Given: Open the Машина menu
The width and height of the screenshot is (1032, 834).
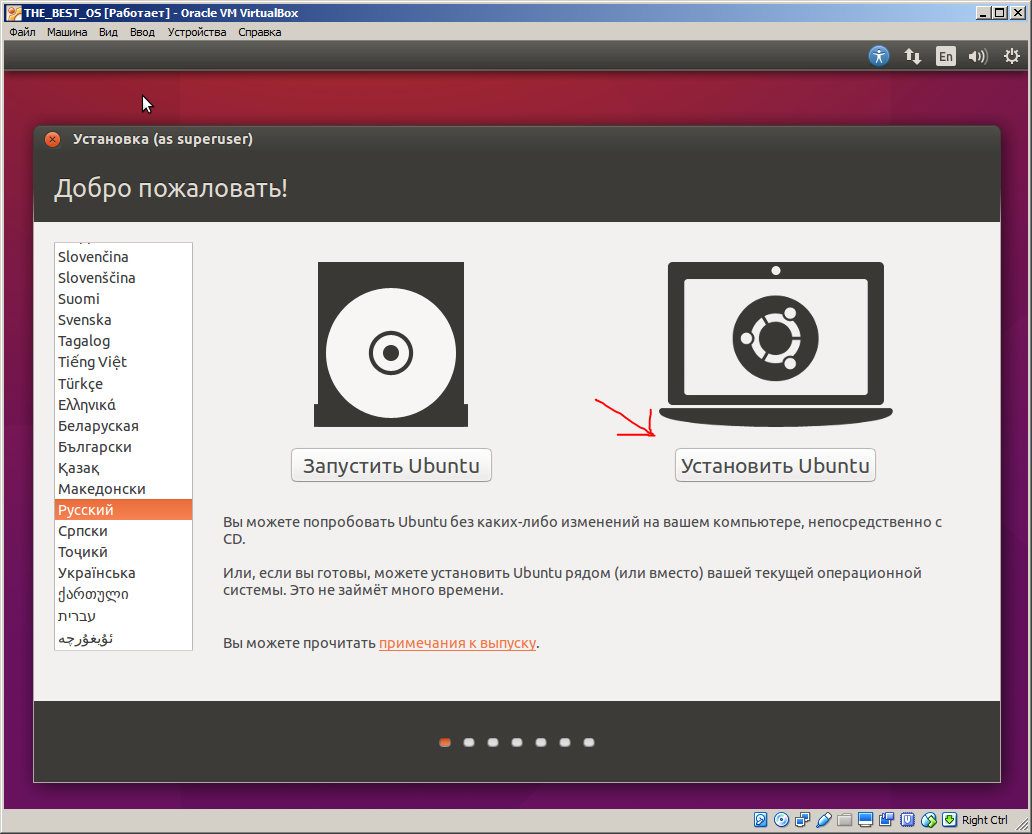Looking at the screenshot, I should click(x=66, y=32).
